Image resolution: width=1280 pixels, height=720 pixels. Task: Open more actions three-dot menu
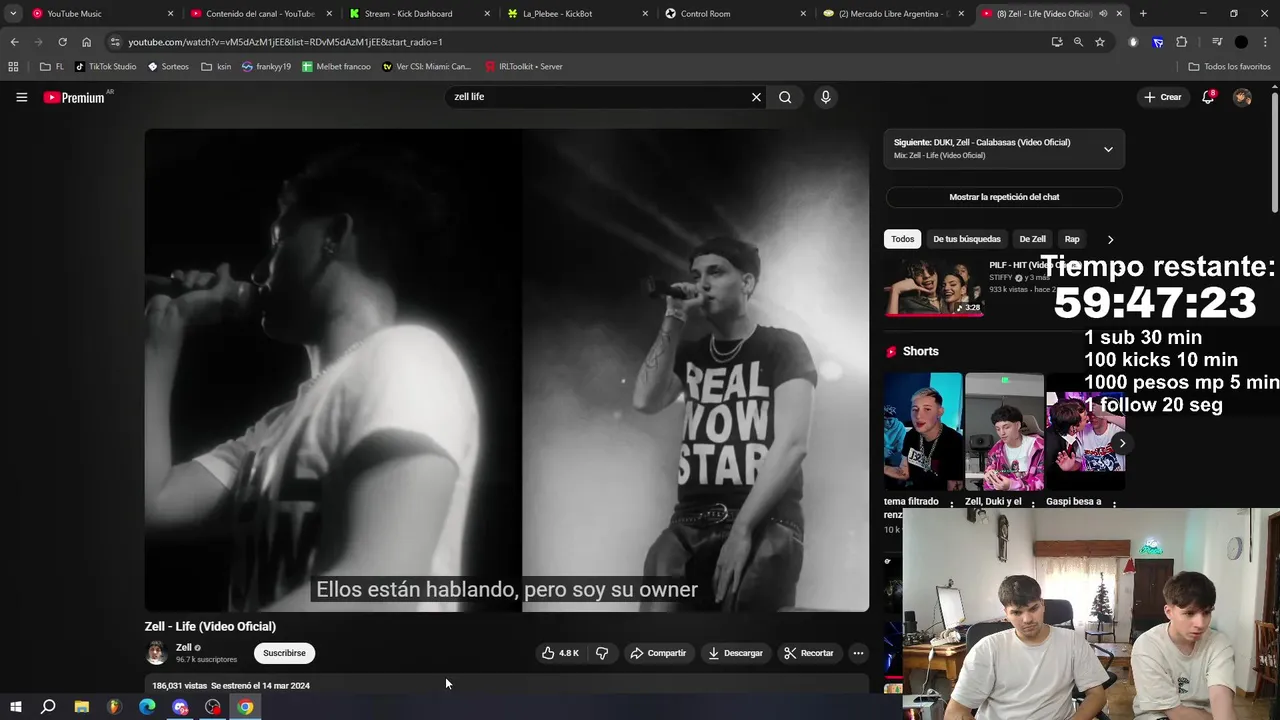click(x=857, y=653)
